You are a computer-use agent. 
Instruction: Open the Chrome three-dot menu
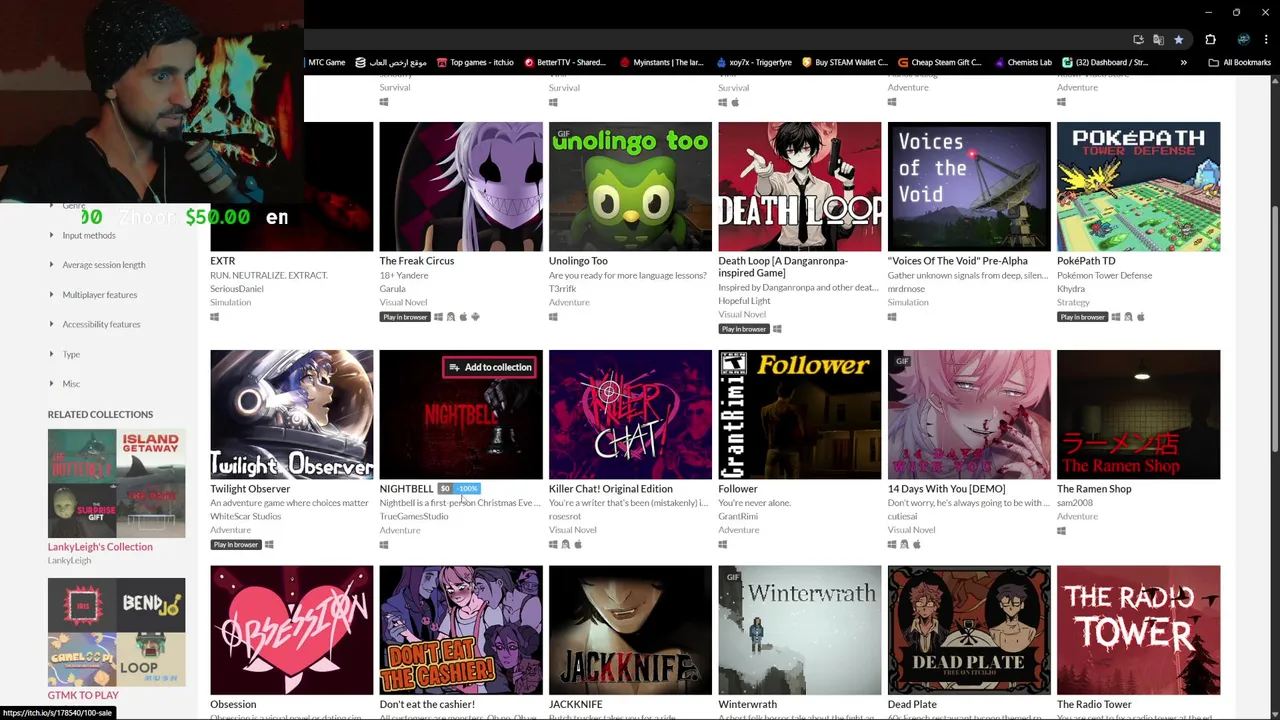tap(1266, 39)
